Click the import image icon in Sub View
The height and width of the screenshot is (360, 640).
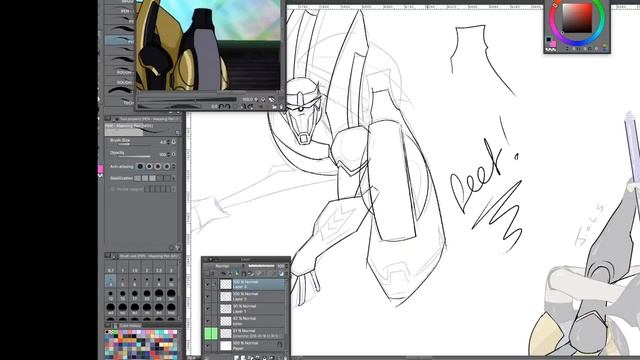tap(274, 107)
